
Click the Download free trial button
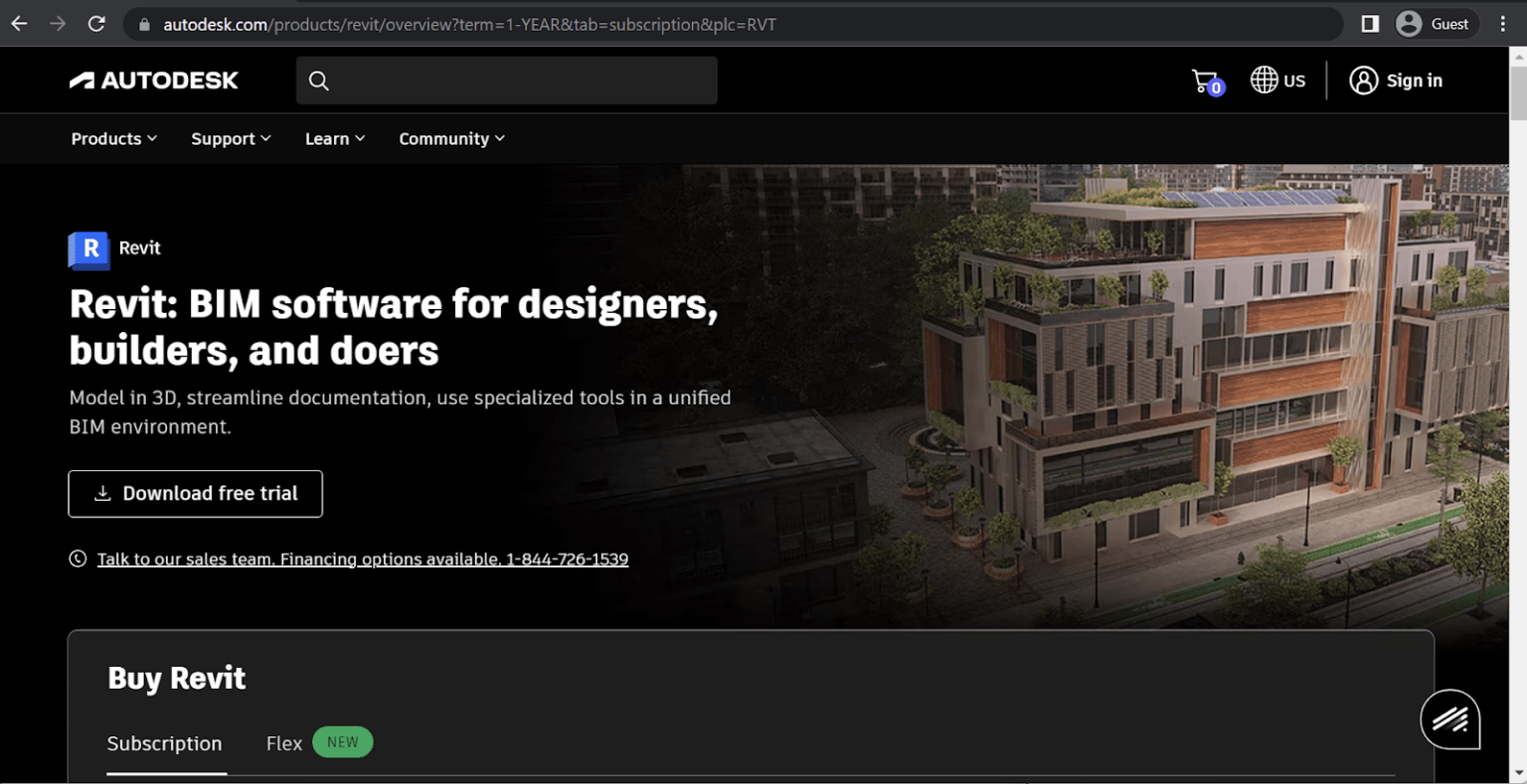coord(195,493)
